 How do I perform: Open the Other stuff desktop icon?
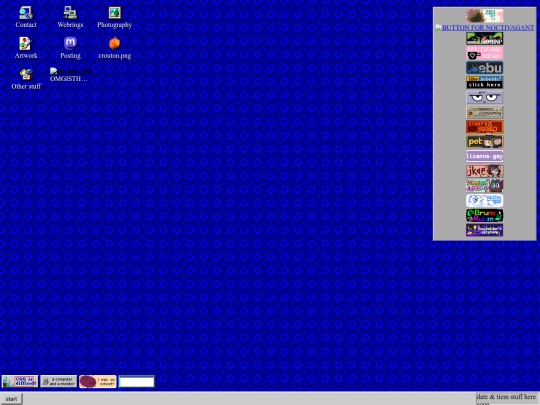[x=26, y=79]
